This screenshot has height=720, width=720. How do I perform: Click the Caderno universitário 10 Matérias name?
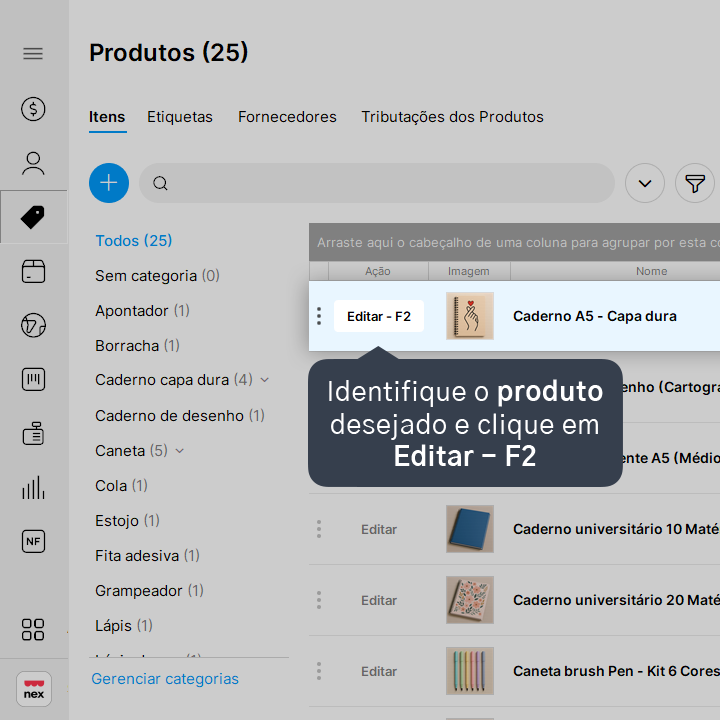(616, 529)
